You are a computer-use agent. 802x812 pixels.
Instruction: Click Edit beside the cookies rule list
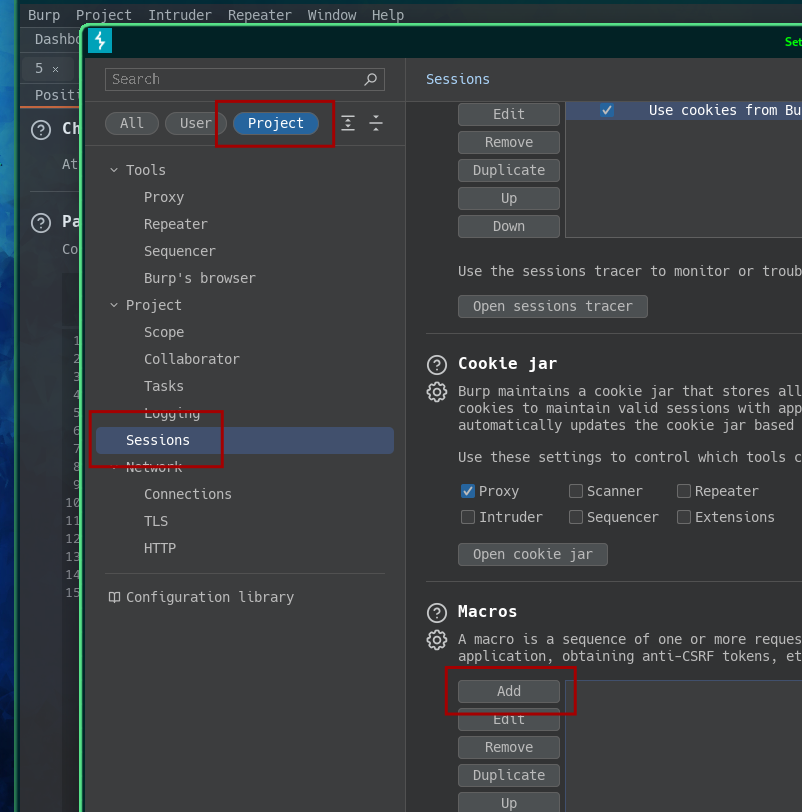click(x=508, y=114)
